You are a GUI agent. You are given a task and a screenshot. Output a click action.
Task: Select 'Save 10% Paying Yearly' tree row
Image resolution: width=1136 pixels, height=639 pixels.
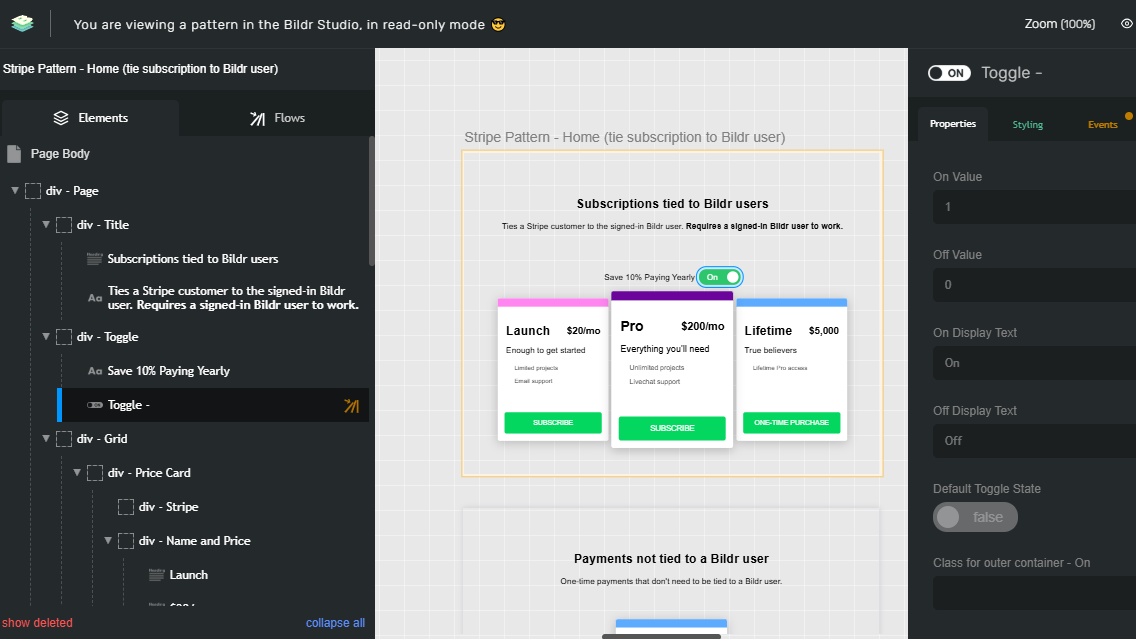coord(169,371)
